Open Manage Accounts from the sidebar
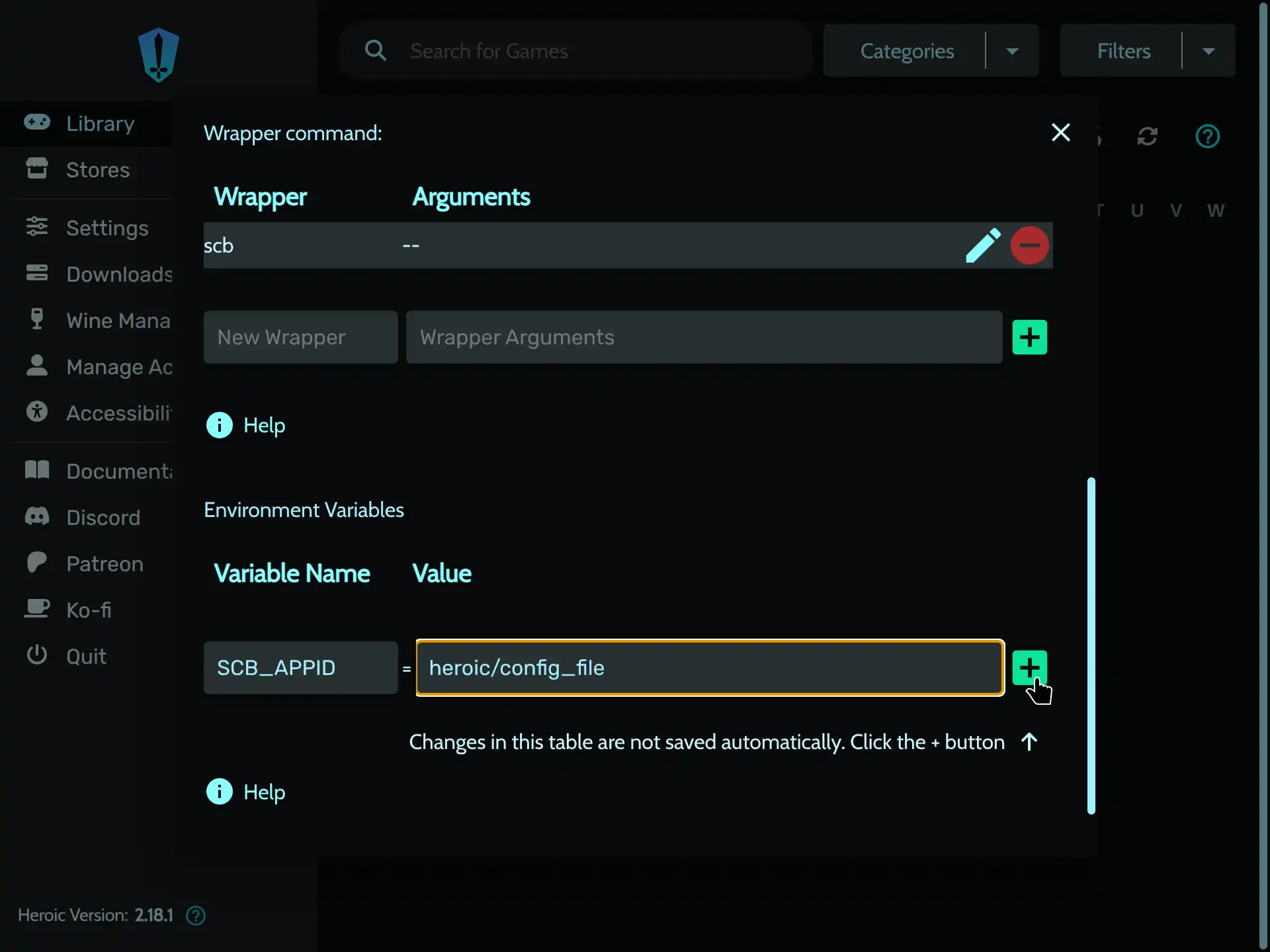Image resolution: width=1270 pixels, height=952 pixels. point(36,366)
